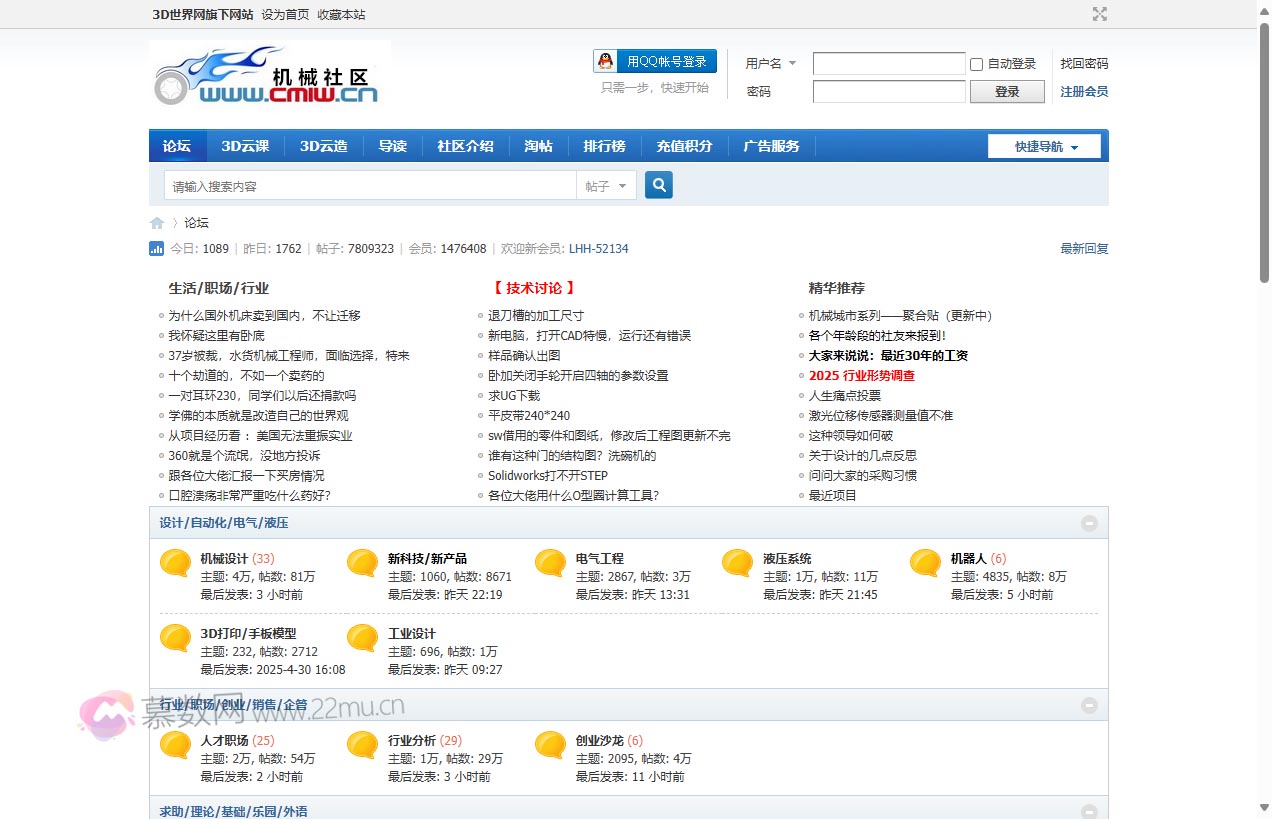
Task: Click the fullscreen toggle icon at top right
Action: click(1100, 14)
